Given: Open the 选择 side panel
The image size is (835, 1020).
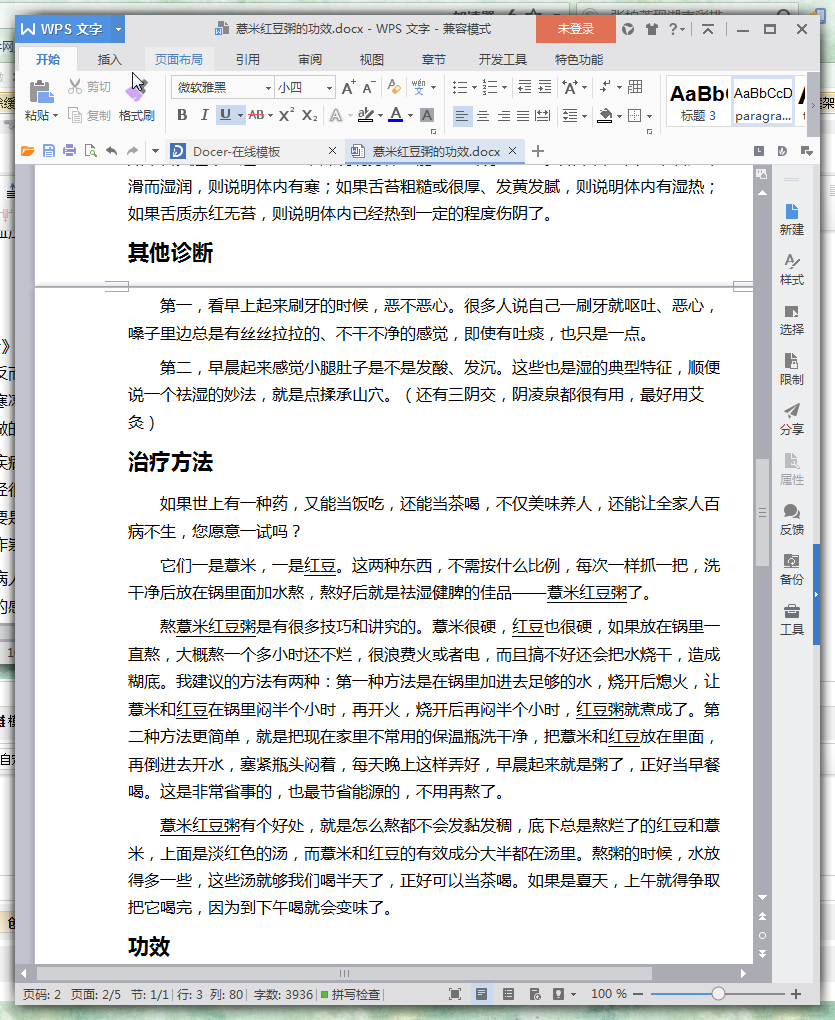Looking at the screenshot, I should click(791, 319).
